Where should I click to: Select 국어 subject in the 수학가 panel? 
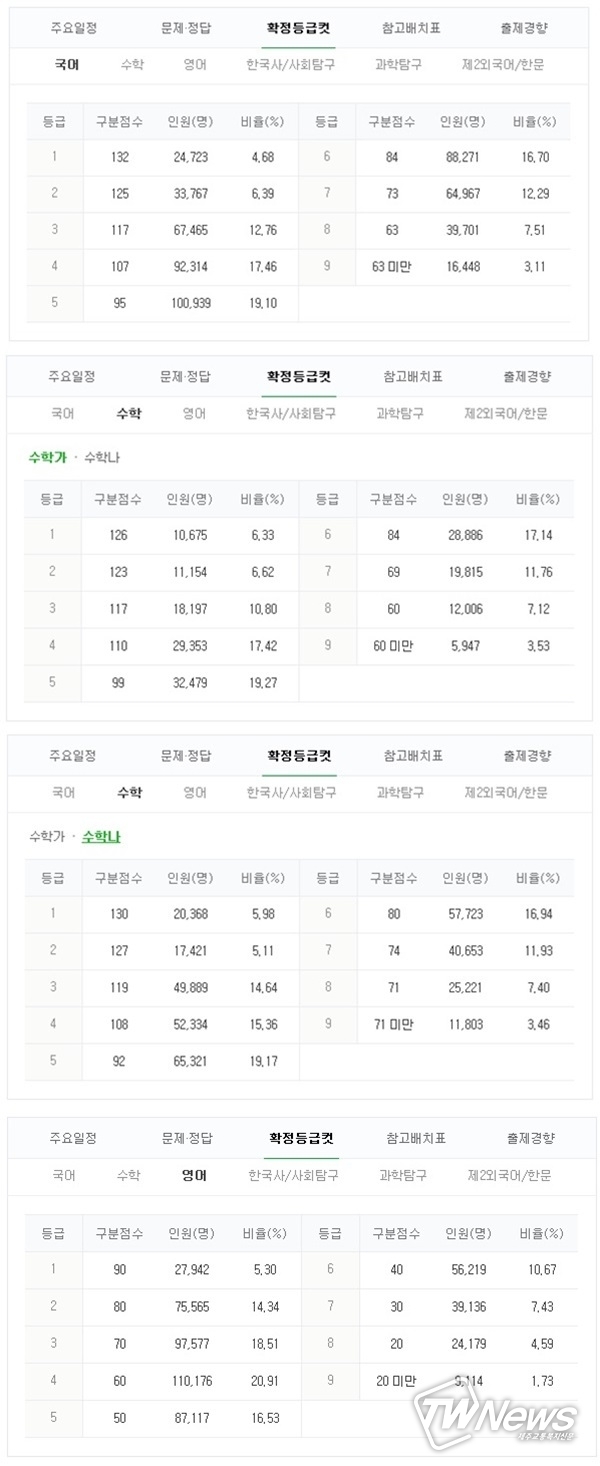click(x=63, y=413)
